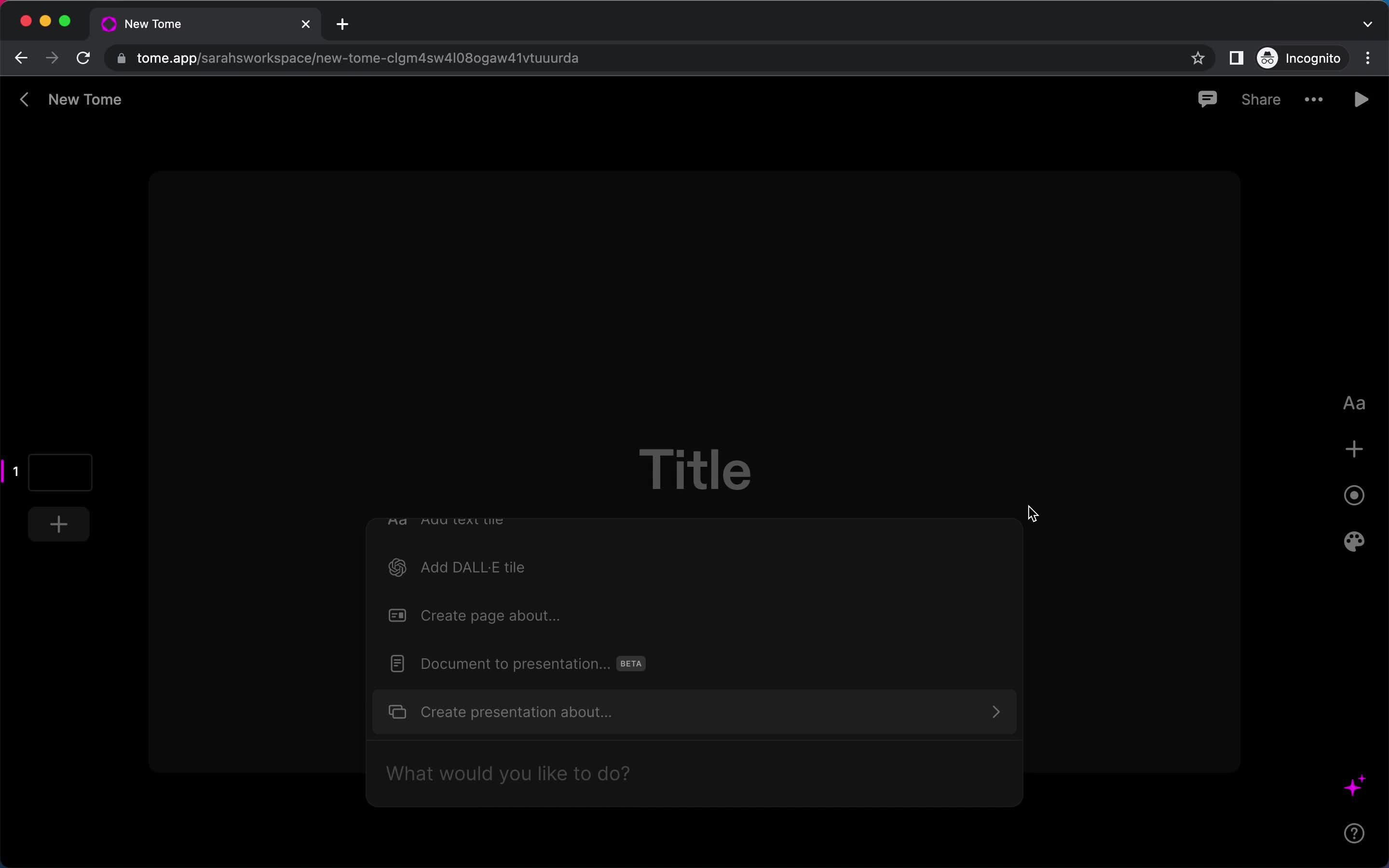Click the New Tome title in header
The height and width of the screenshot is (868, 1389).
point(85,99)
